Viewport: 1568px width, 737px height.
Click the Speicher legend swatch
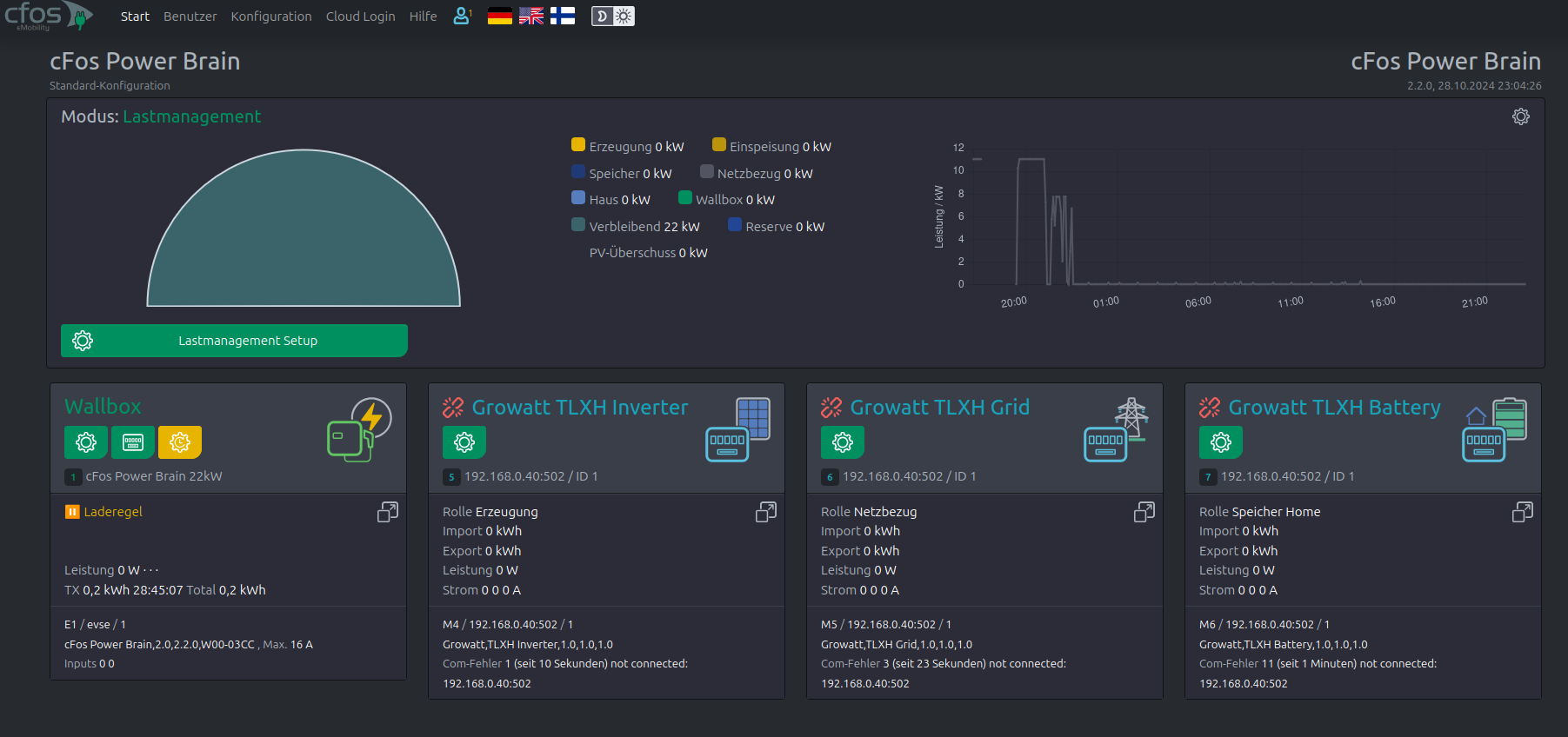click(x=578, y=171)
